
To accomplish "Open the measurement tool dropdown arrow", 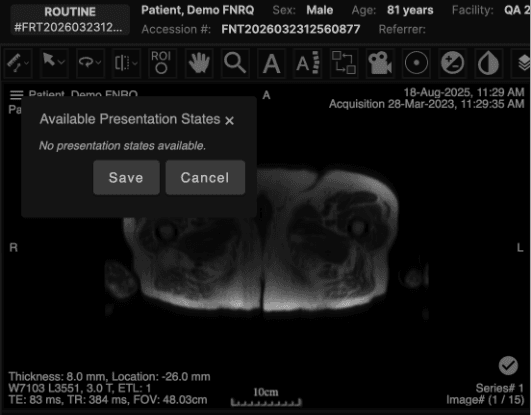I will pyautogui.click(x=27, y=63).
